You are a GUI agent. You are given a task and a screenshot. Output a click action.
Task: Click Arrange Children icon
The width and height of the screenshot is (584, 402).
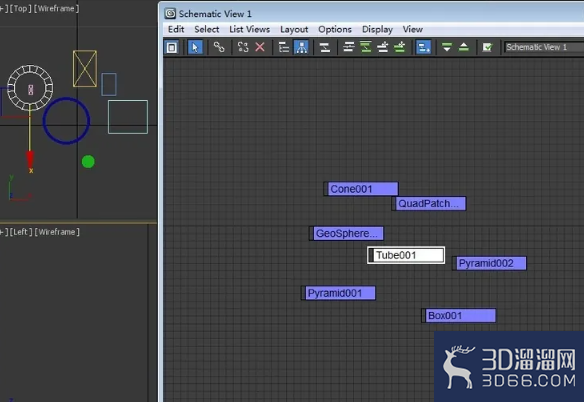[x=349, y=47]
